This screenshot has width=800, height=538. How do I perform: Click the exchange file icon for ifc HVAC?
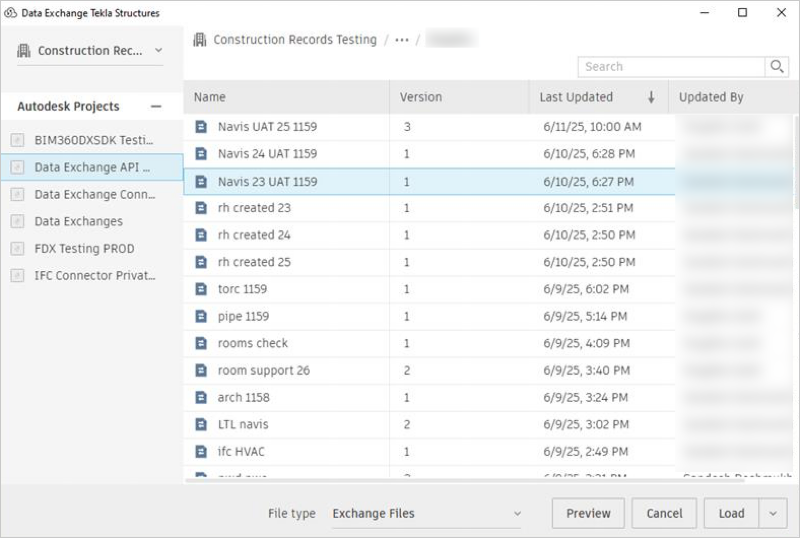point(202,451)
